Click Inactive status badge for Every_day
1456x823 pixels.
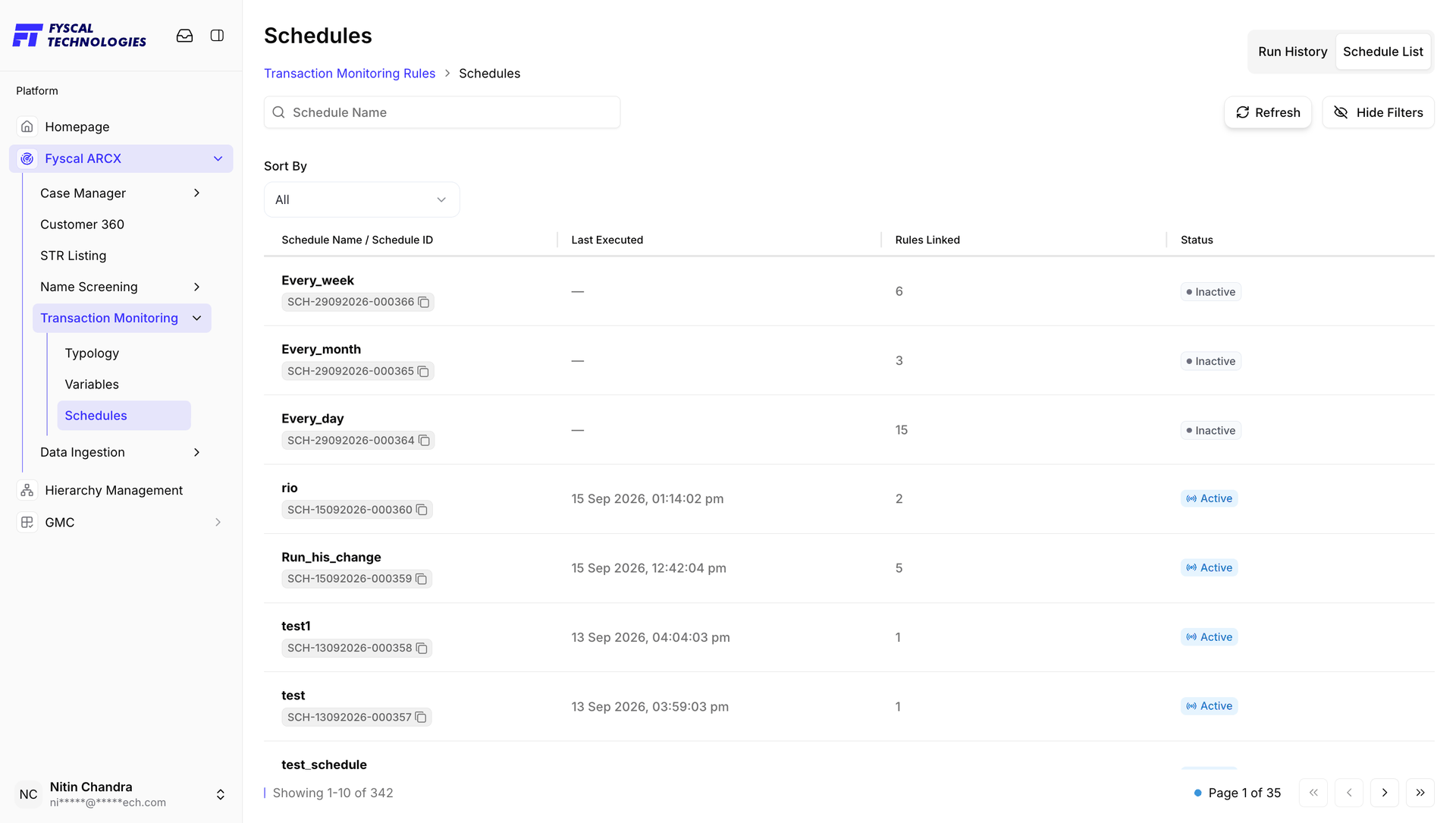pos(1210,430)
